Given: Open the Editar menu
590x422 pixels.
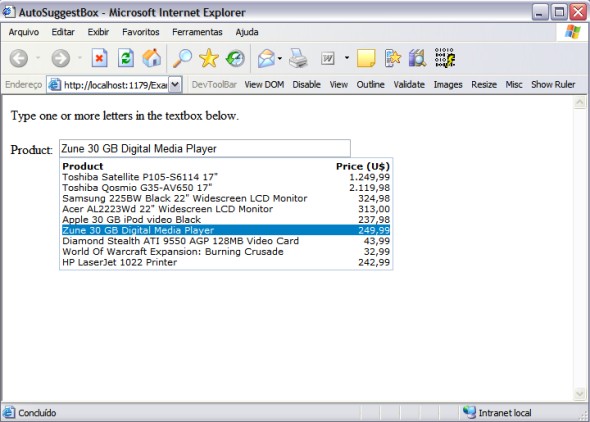Looking at the screenshot, I should point(63,32).
